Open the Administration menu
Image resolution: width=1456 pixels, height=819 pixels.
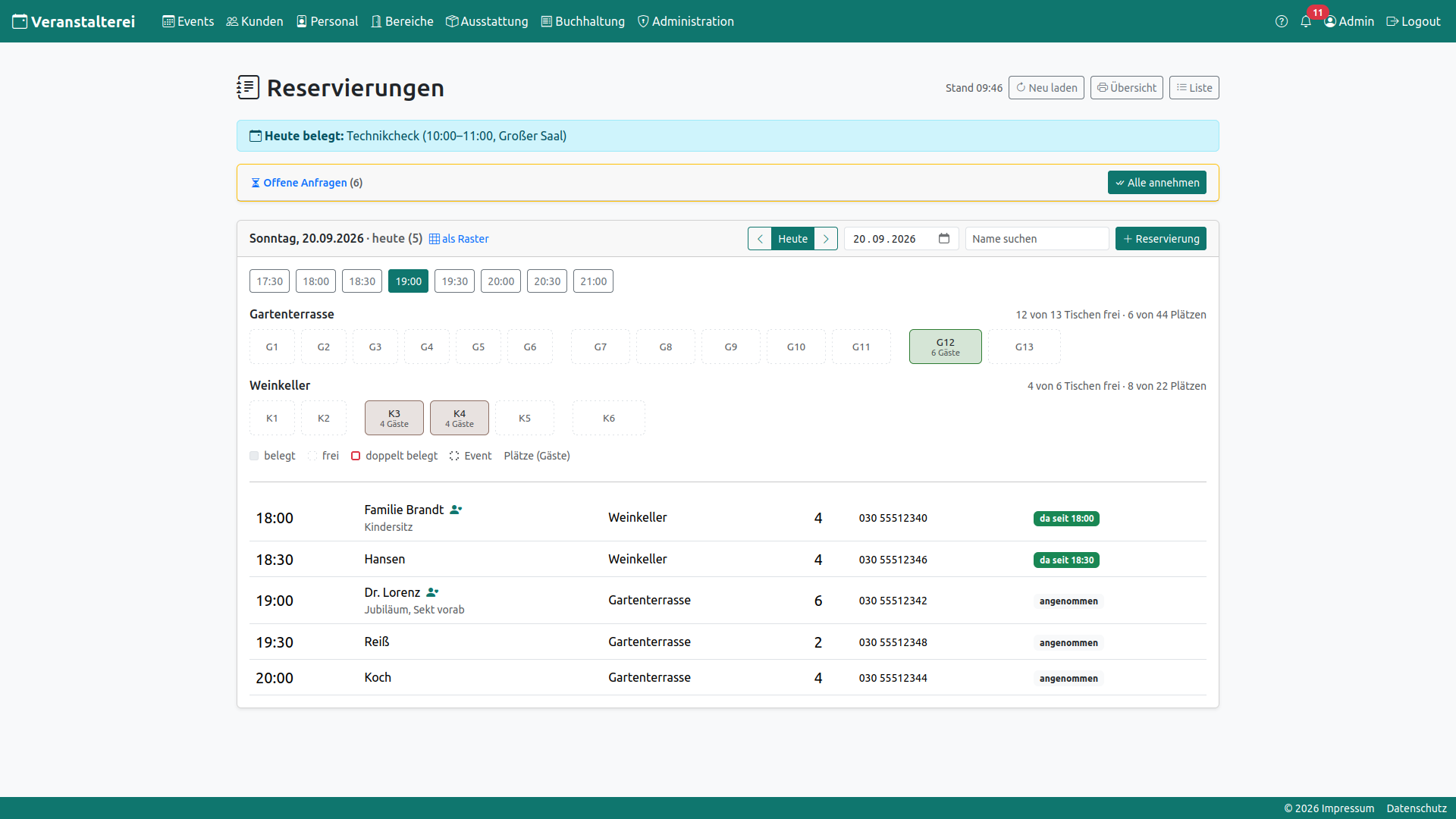click(686, 21)
